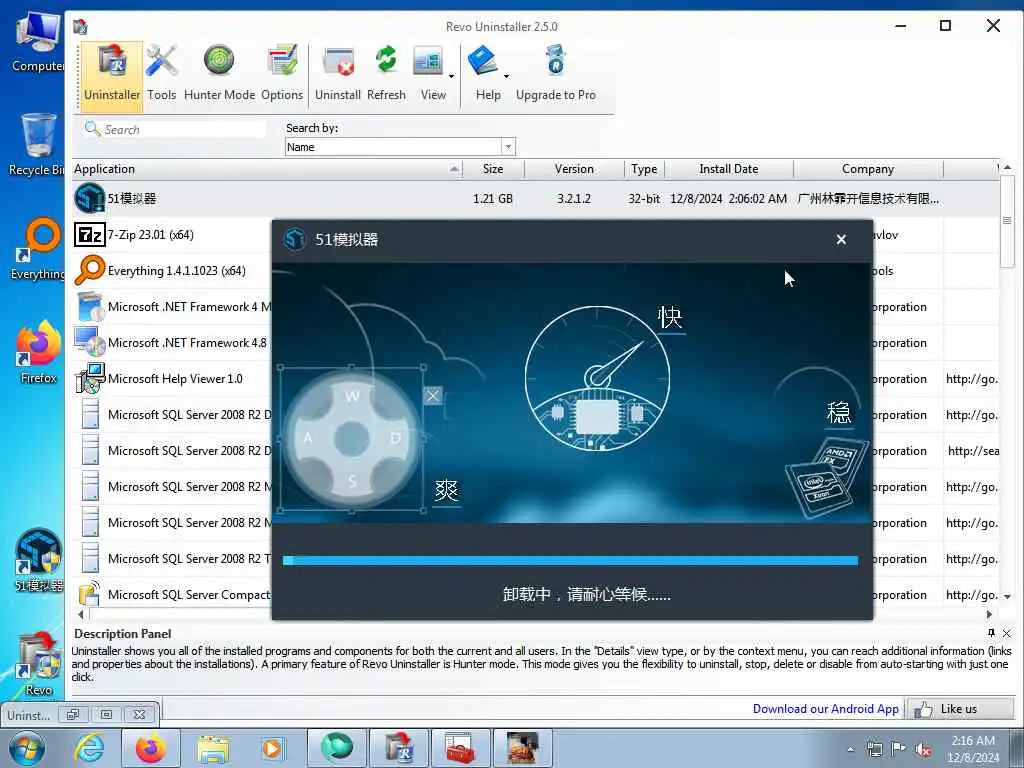This screenshot has height=768, width=1024.
Task: Click the horizontal scrollbar right arrow
Action: click(989, 615)
